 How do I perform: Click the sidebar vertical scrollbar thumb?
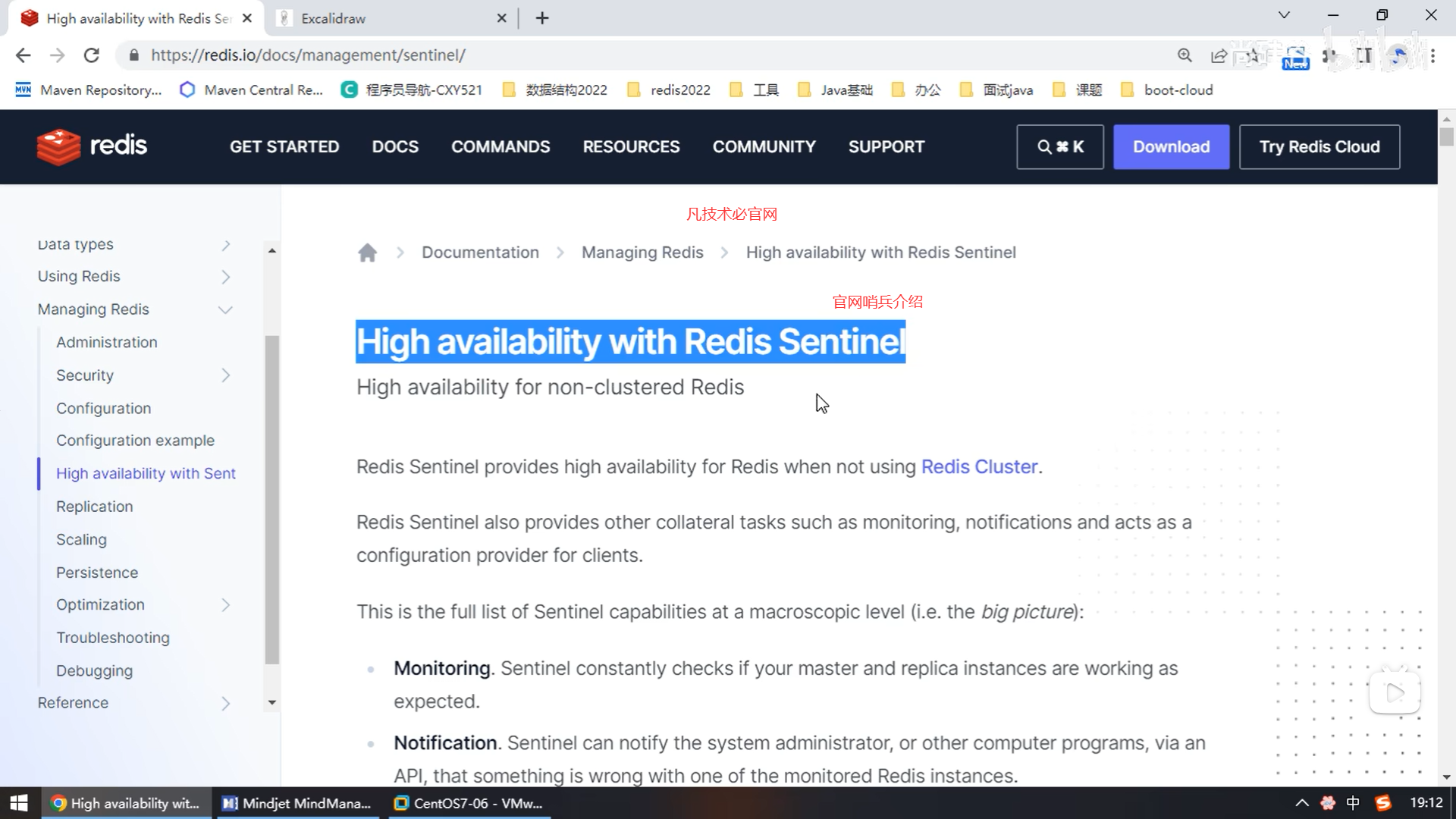(271, 500)
